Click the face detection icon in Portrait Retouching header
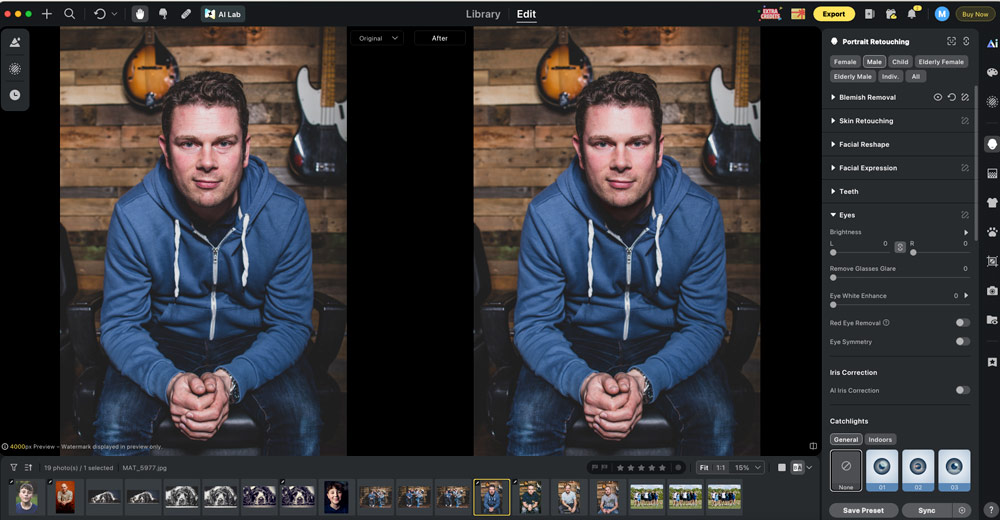Screen dimensions: 1000x520 tap(951, 41)
